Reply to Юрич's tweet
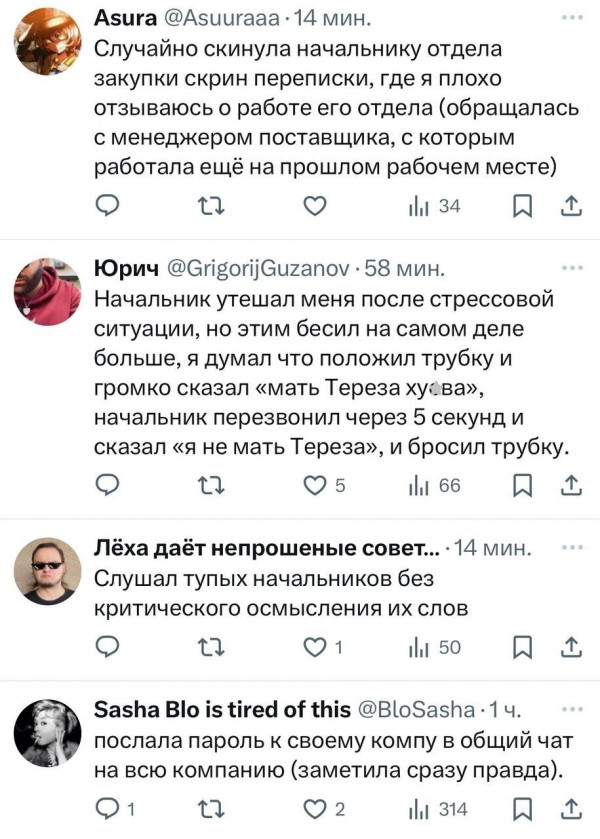The image size is (600, 839). [107, 485]
